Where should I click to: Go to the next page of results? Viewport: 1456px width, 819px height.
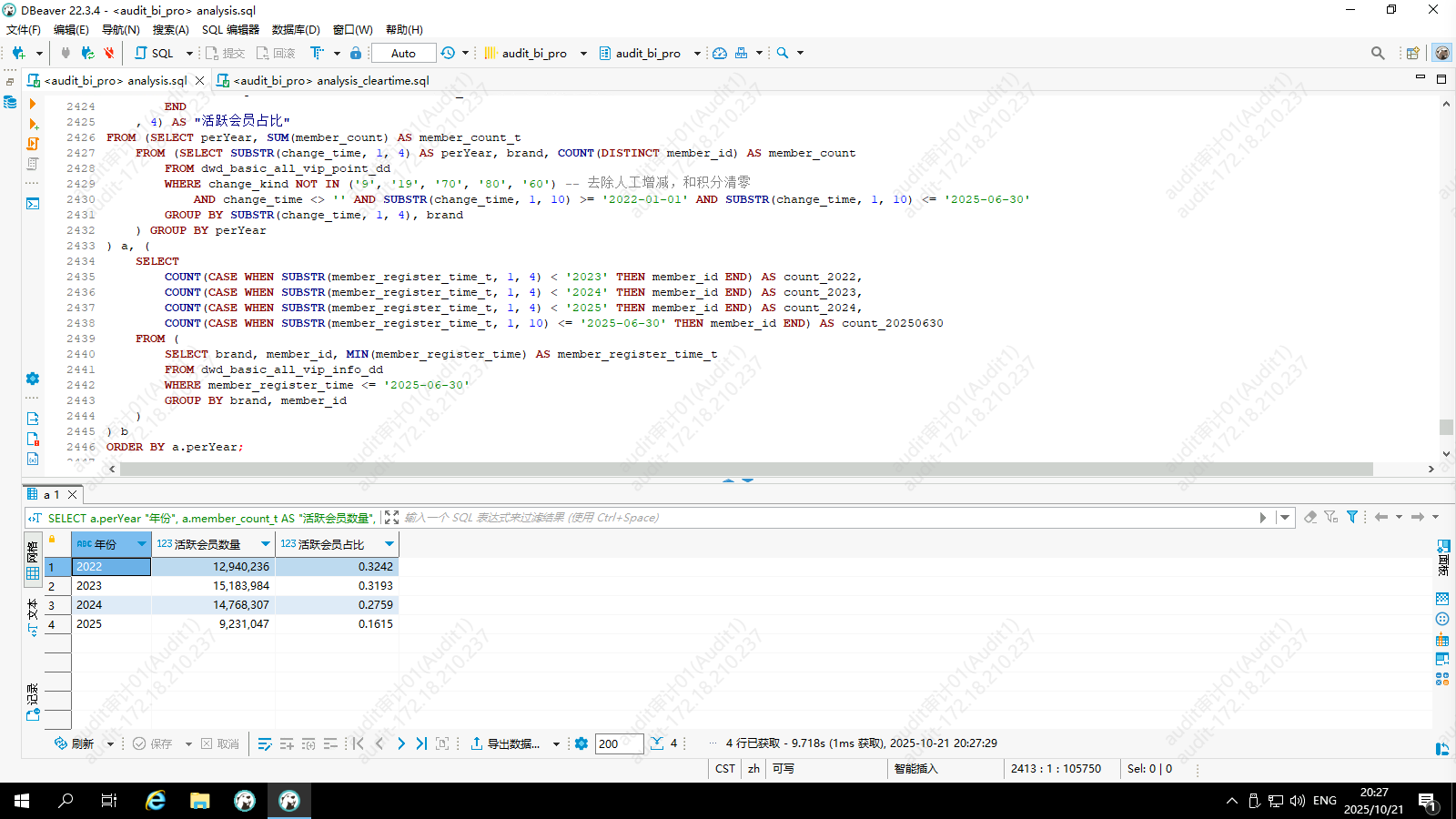pyautogui.click(x=401, y=743)
